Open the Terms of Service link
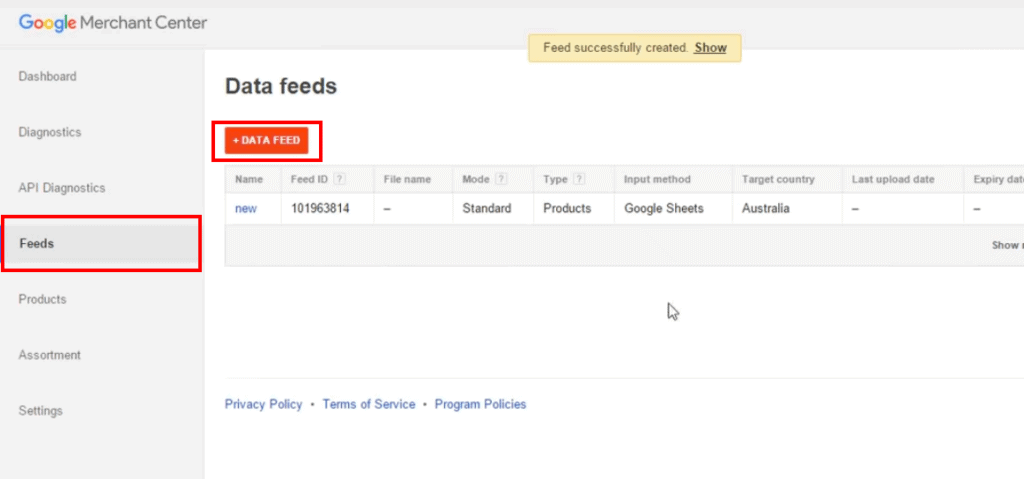Viewport: 1024px width, 479px height. point(369,405)
